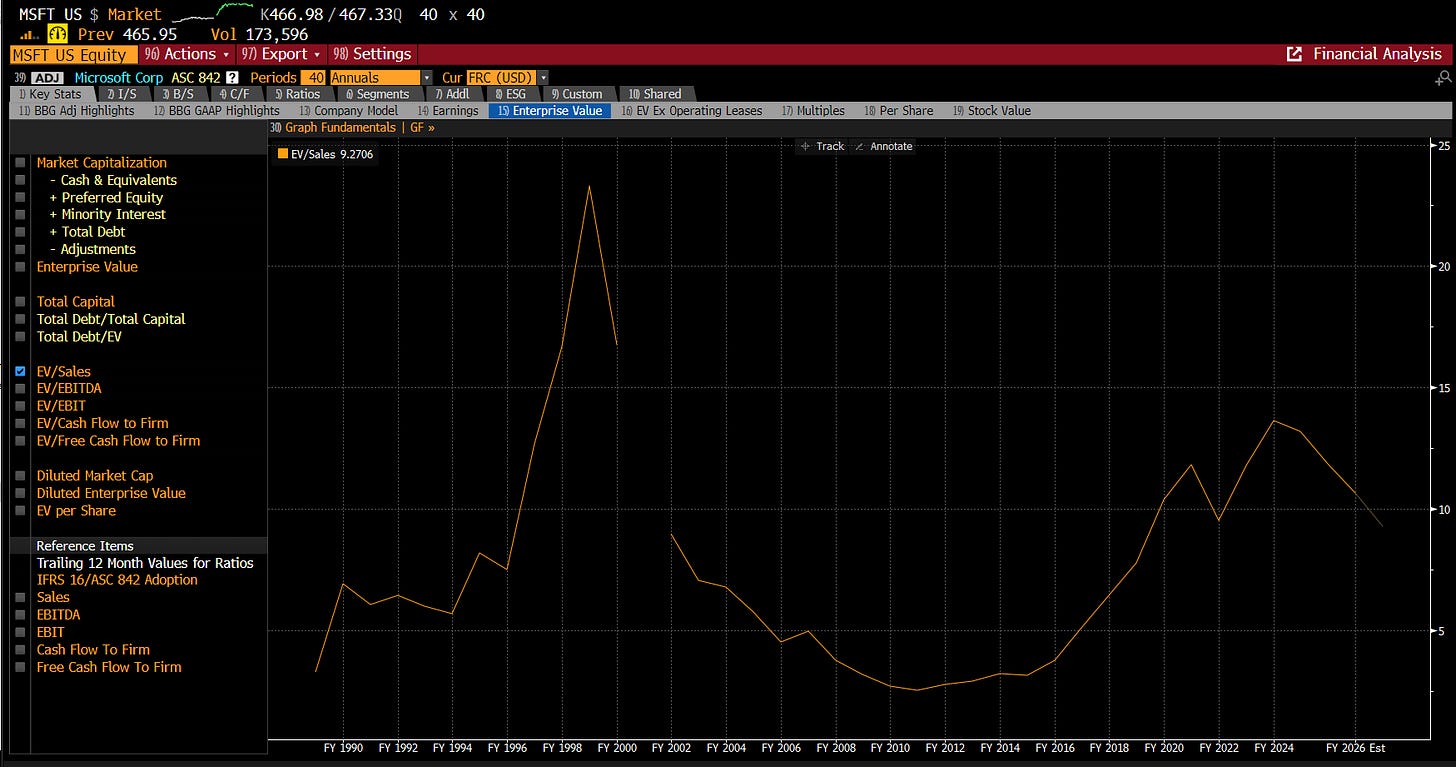Select the Enterprise Value sub-tab
The height and width of the screenshot is (767, 1456).
pos(549,111)
